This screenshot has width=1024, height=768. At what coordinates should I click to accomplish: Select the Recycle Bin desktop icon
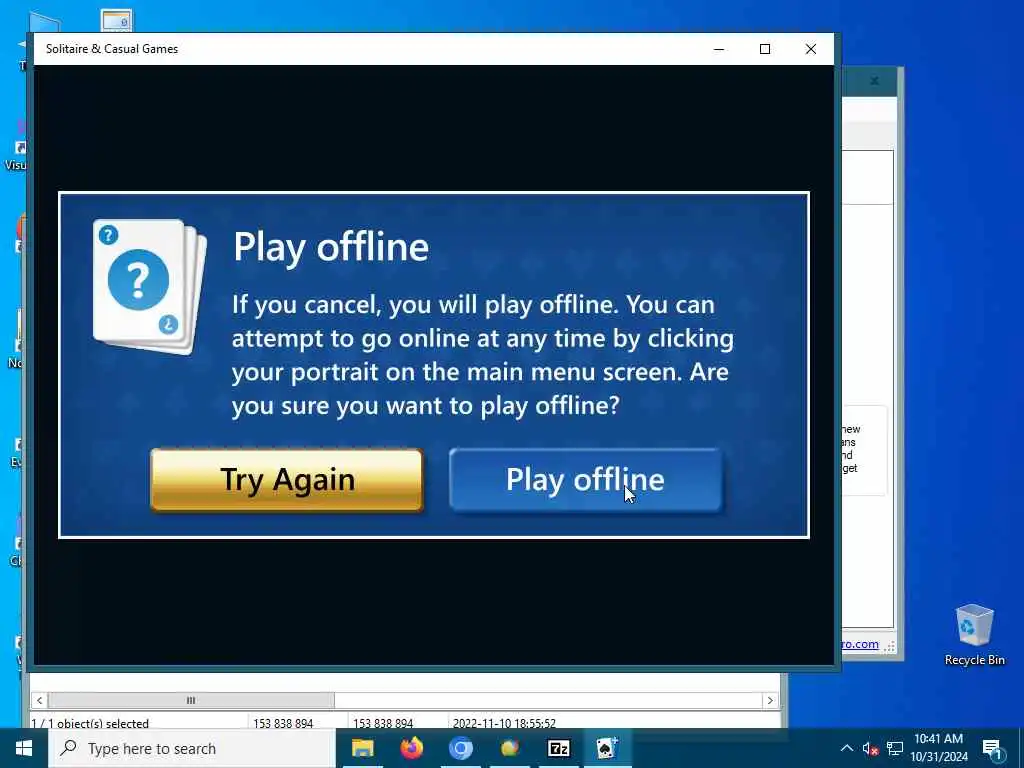coord(974,635)
